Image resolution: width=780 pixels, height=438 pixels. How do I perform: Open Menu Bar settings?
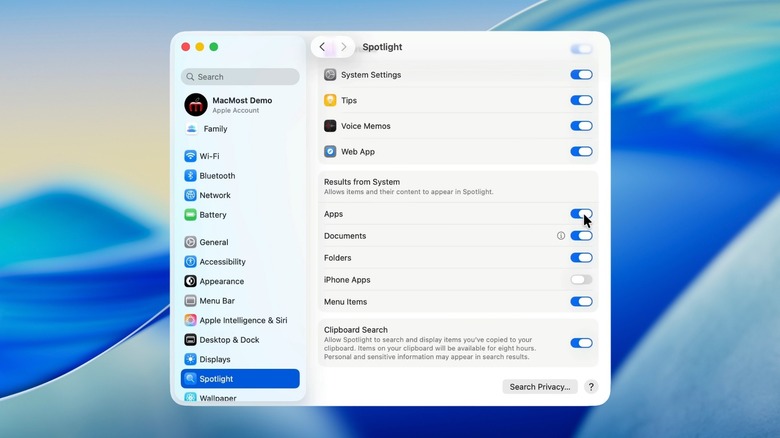coord(240,301)
